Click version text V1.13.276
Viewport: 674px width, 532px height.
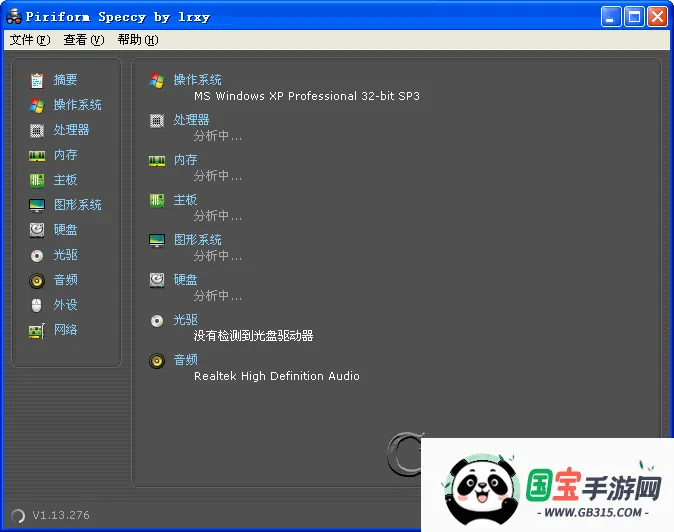[61, 515]
